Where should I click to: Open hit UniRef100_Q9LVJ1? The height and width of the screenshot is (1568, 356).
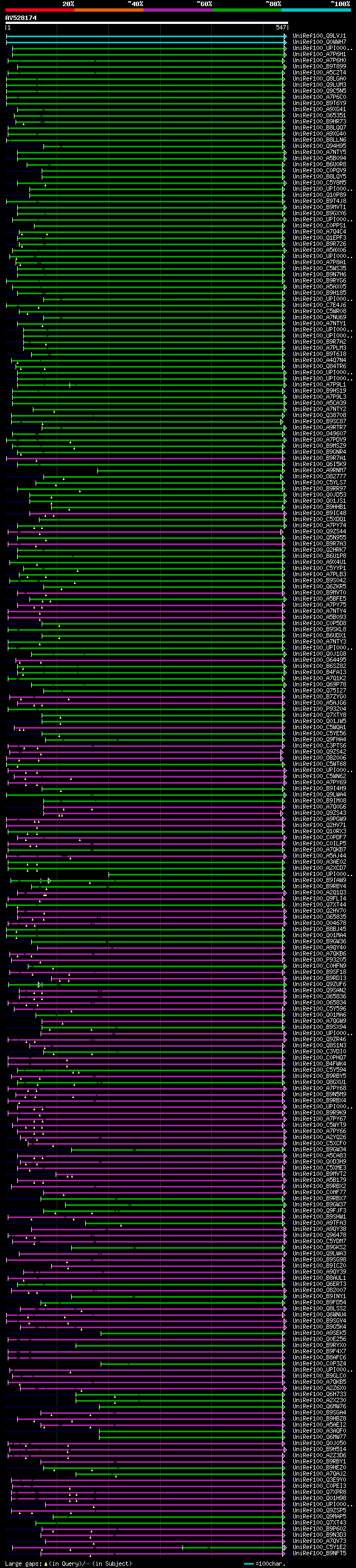point(319,36)
